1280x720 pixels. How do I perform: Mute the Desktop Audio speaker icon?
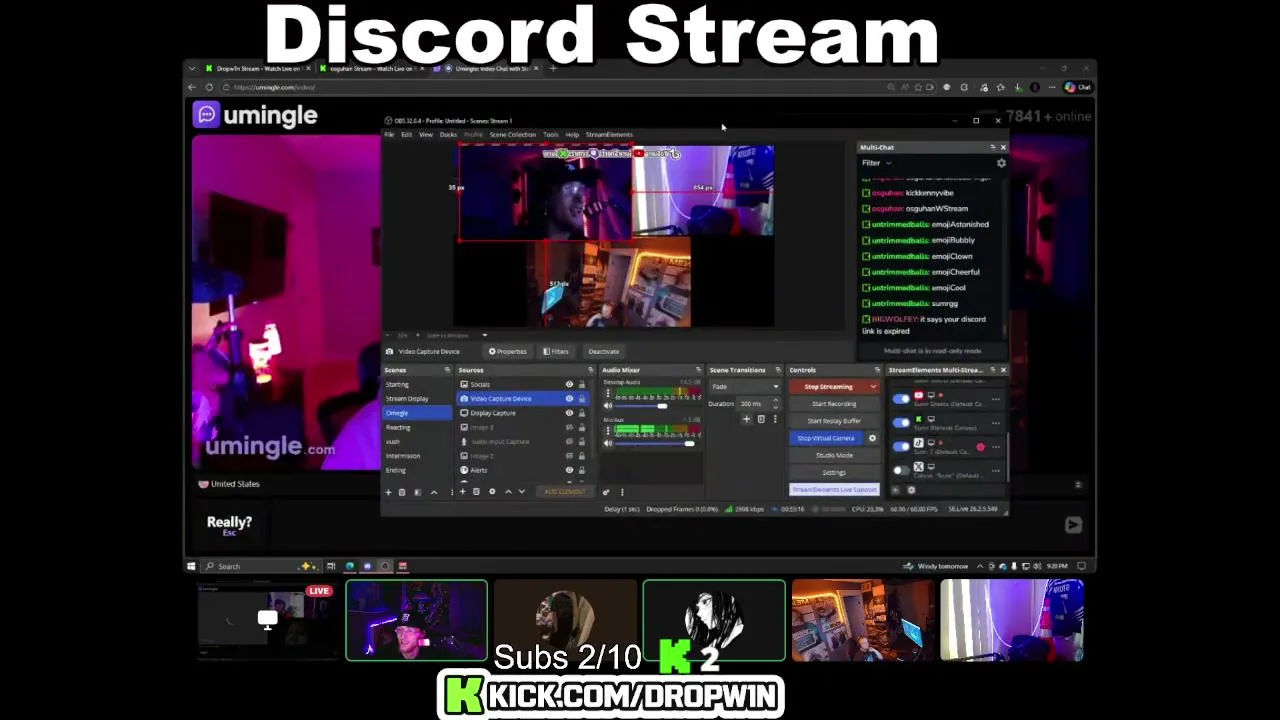(x=608, y=405)
